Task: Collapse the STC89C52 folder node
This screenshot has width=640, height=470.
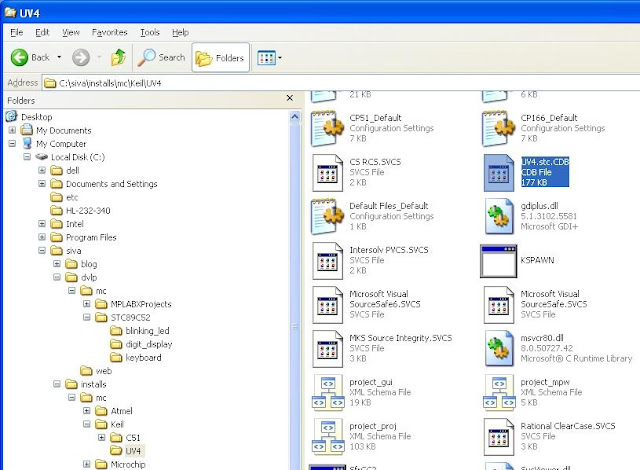Action: pos(87,317)
